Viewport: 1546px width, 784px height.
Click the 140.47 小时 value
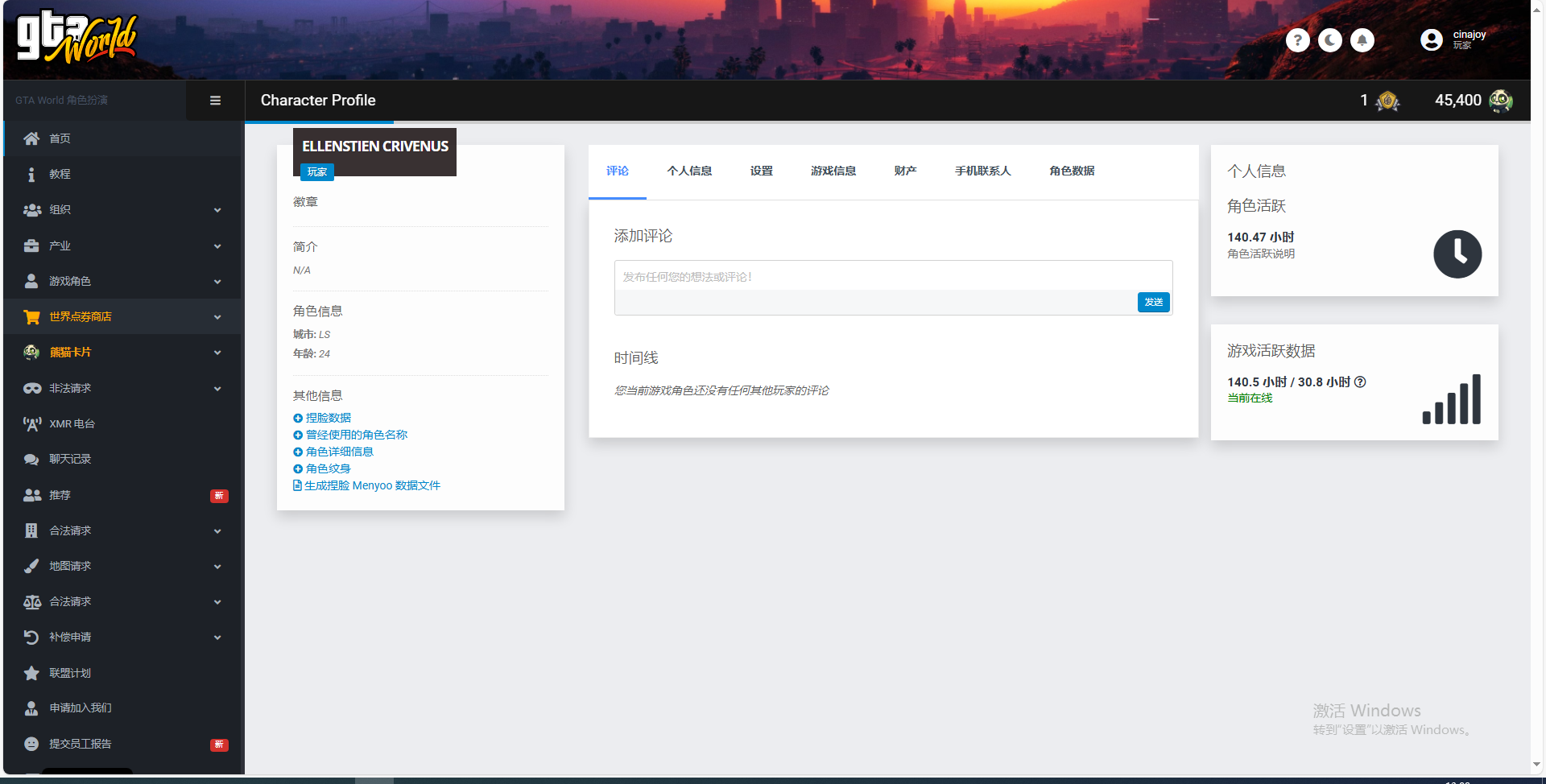tap(1260, 237)
